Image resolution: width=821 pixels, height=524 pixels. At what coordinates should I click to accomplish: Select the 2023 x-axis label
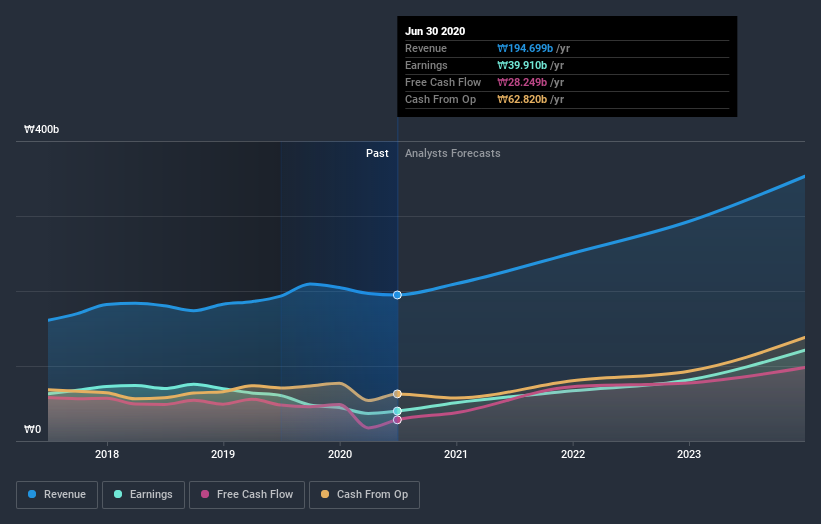689,454
